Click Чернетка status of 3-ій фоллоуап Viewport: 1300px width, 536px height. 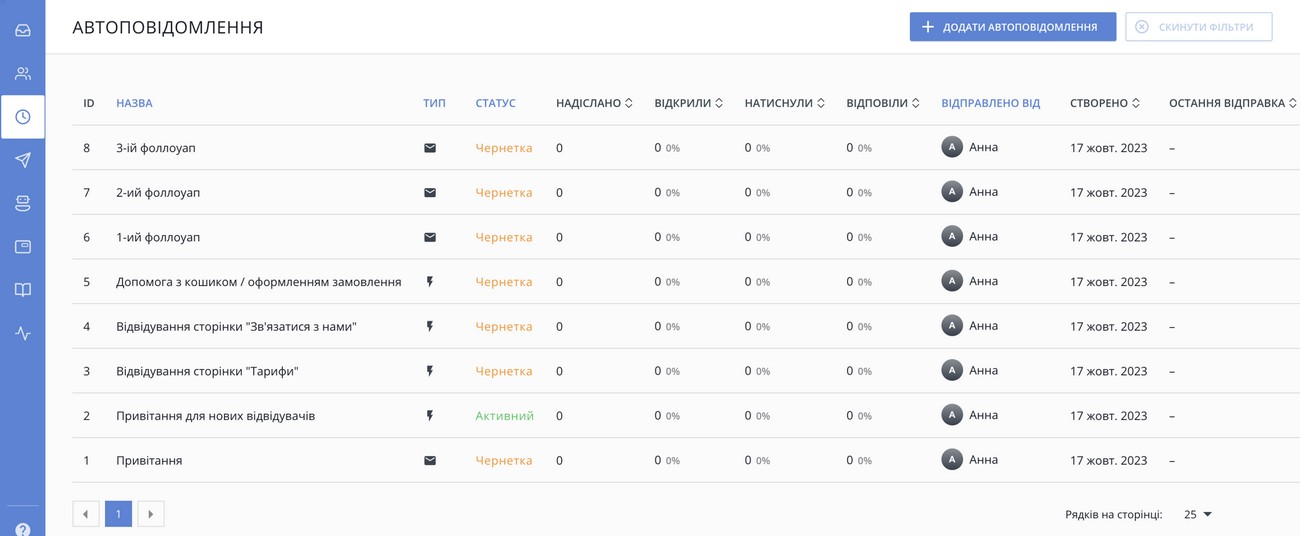pyautogui.click(x=503, y=148)
